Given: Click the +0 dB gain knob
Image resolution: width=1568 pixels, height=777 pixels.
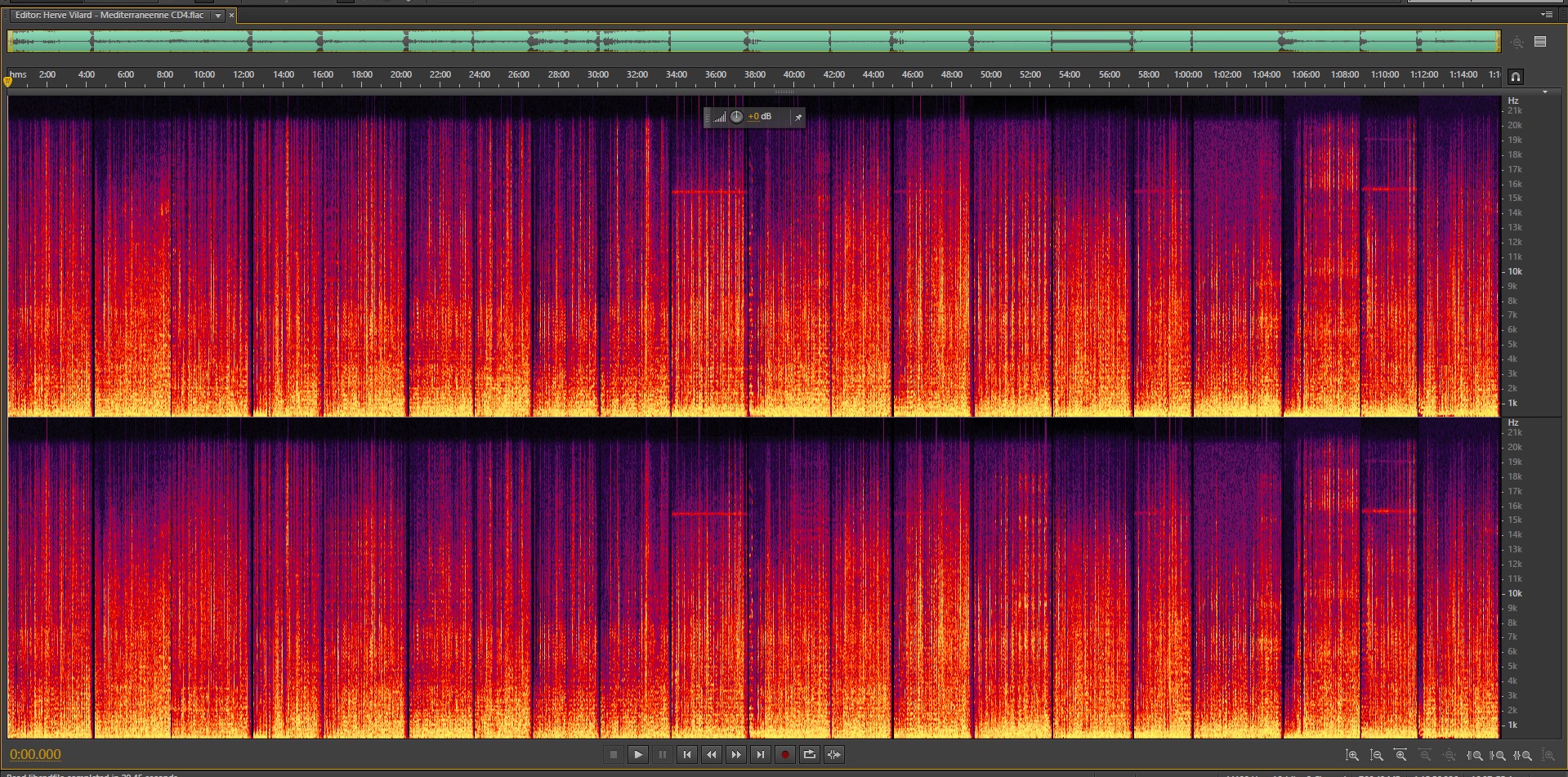Looking at the screenshot, I should (736, 117).
